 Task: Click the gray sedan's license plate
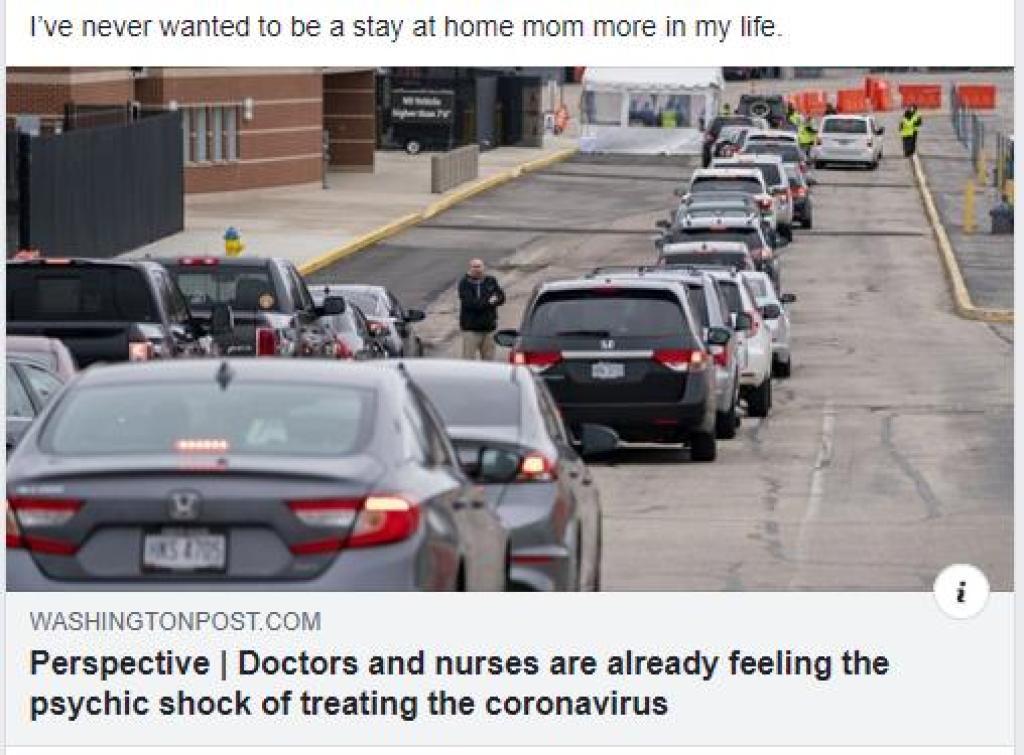pyautogui.click(x=184, y=551)
